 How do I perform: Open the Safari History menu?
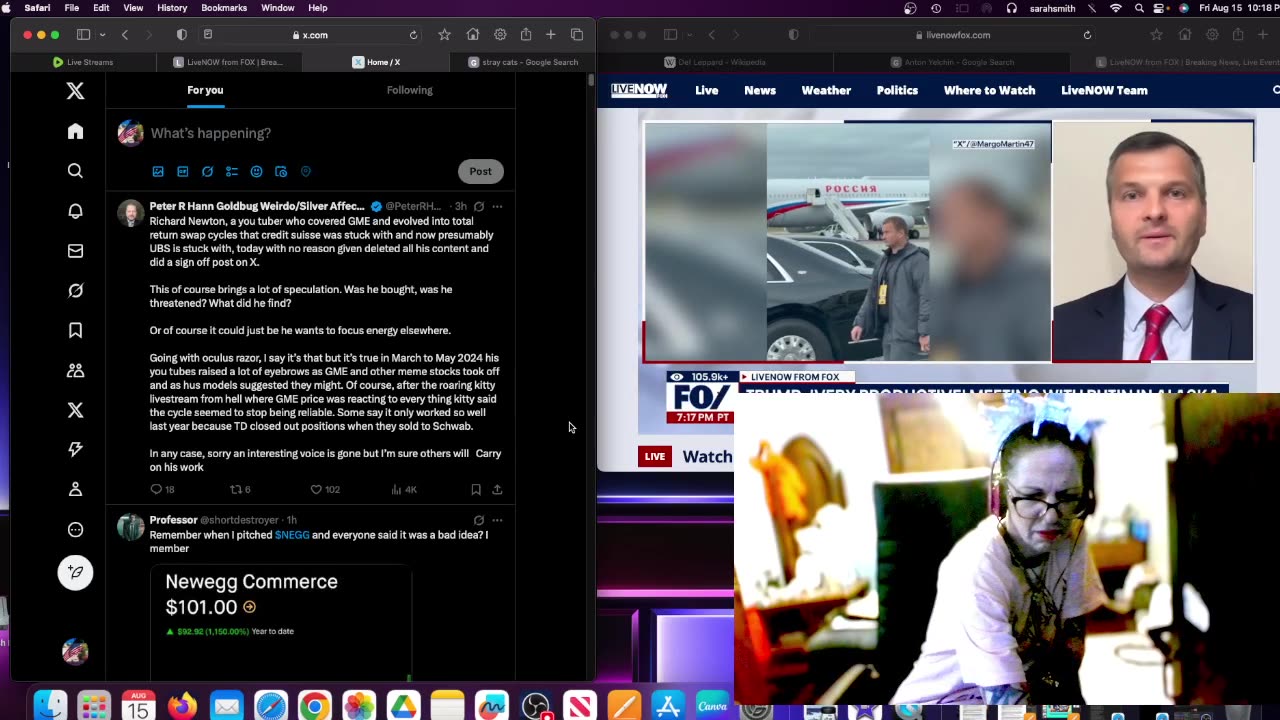tap(172, 8)
